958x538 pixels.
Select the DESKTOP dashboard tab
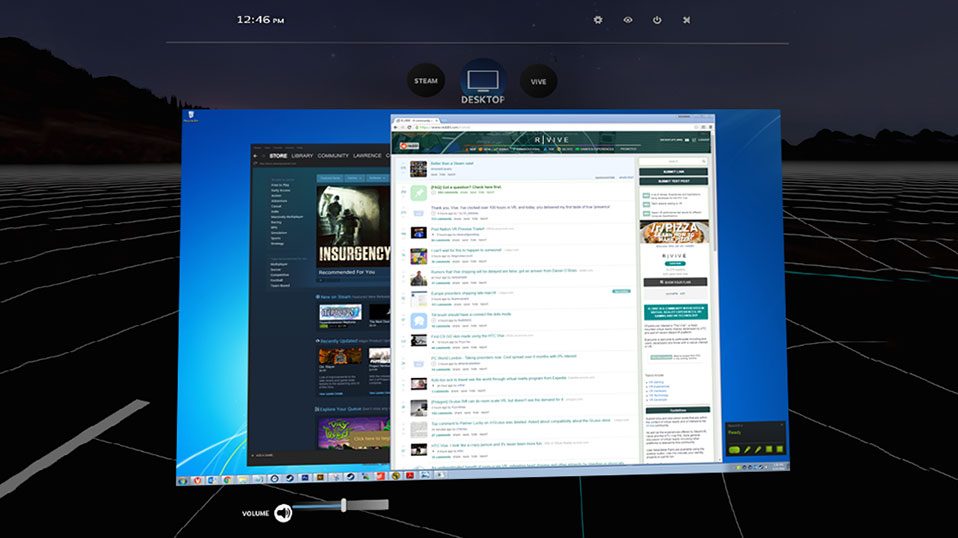pos(483,84)
